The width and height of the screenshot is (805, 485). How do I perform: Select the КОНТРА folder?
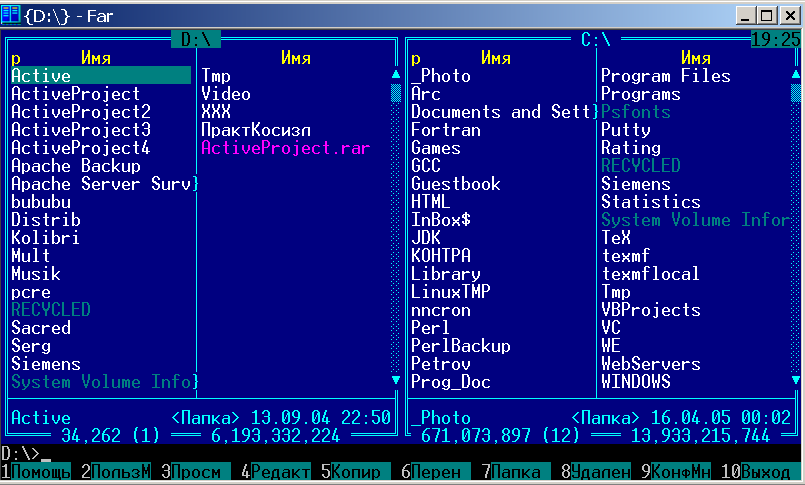(x=441, y=256)
